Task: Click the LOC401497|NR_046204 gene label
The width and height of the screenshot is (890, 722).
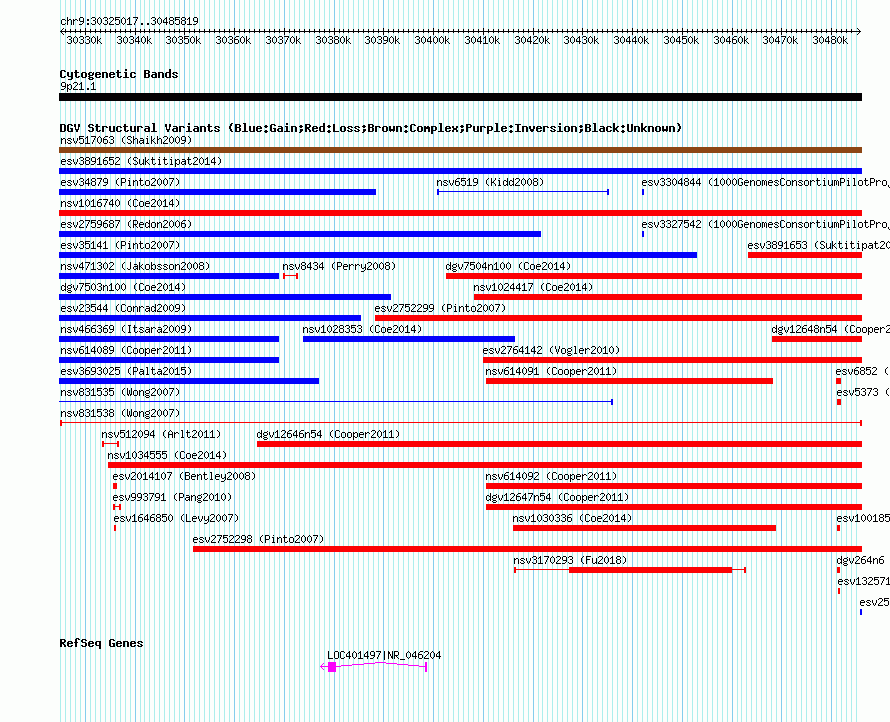Action: [x=384, y=655]
